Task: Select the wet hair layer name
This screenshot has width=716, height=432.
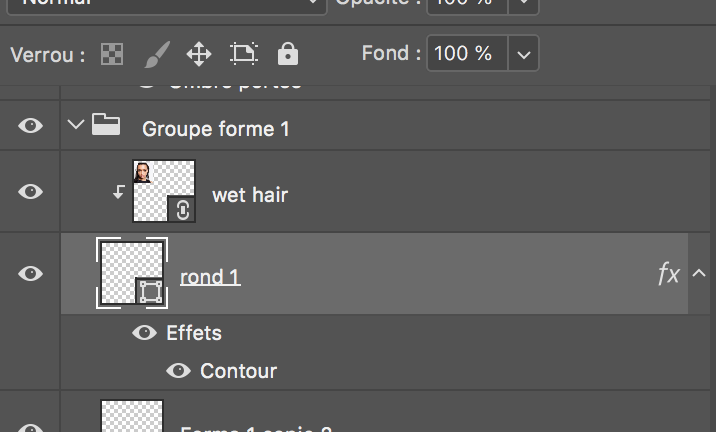Action: pos(250,195)
